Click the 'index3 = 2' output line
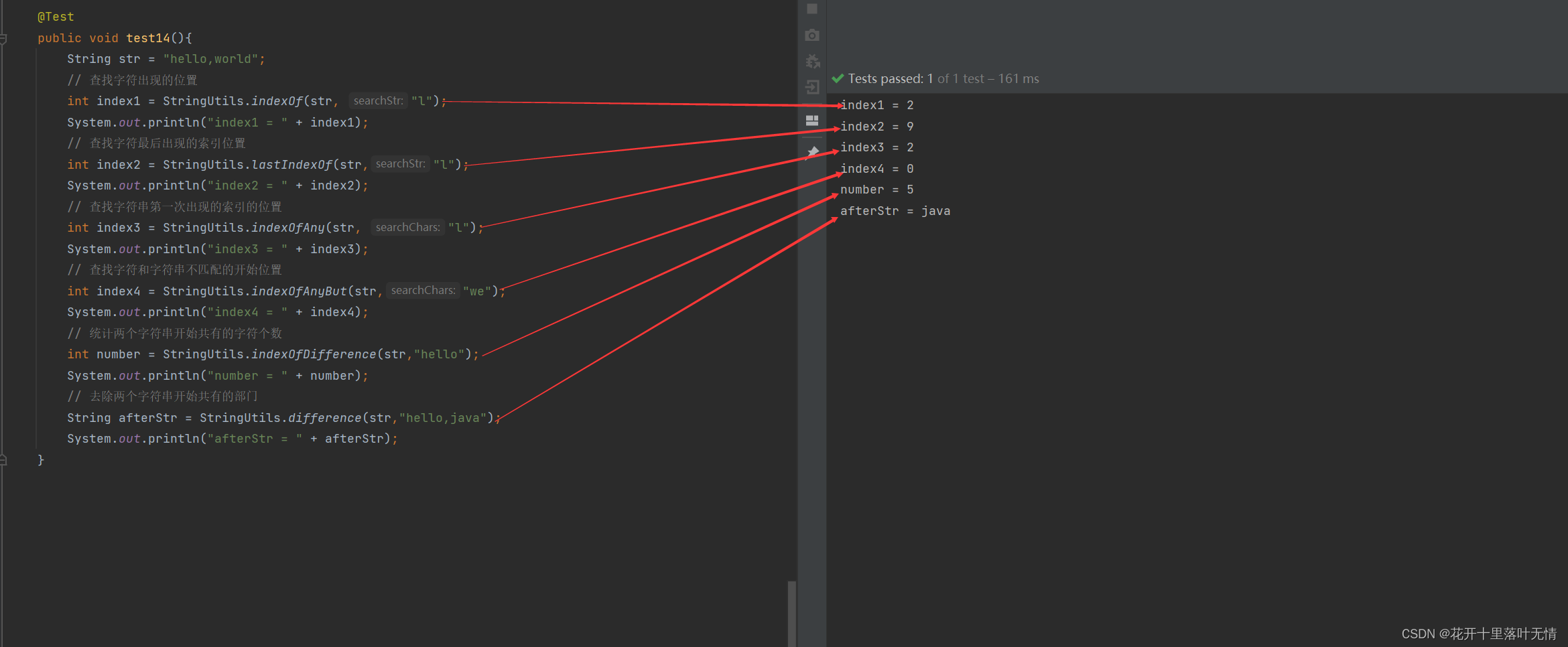 [x=877, y=147]
